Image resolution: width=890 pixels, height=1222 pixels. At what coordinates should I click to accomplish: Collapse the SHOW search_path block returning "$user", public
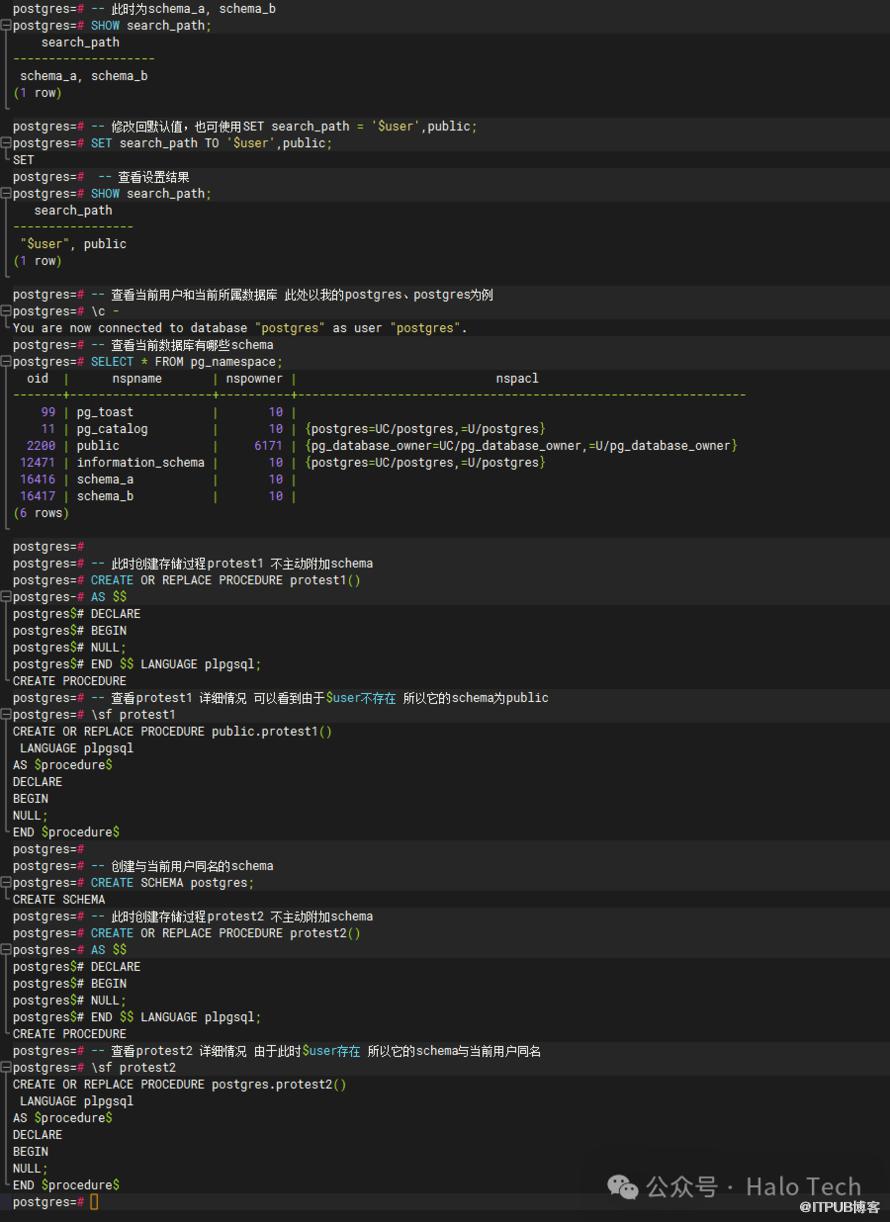(5, 194)
